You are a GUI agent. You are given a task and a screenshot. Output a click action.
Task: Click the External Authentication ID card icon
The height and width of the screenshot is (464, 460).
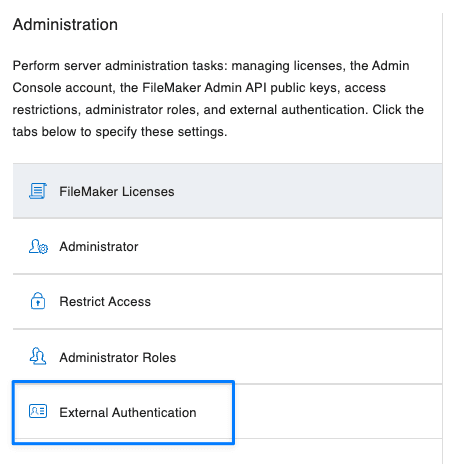[x=38, y=411]
